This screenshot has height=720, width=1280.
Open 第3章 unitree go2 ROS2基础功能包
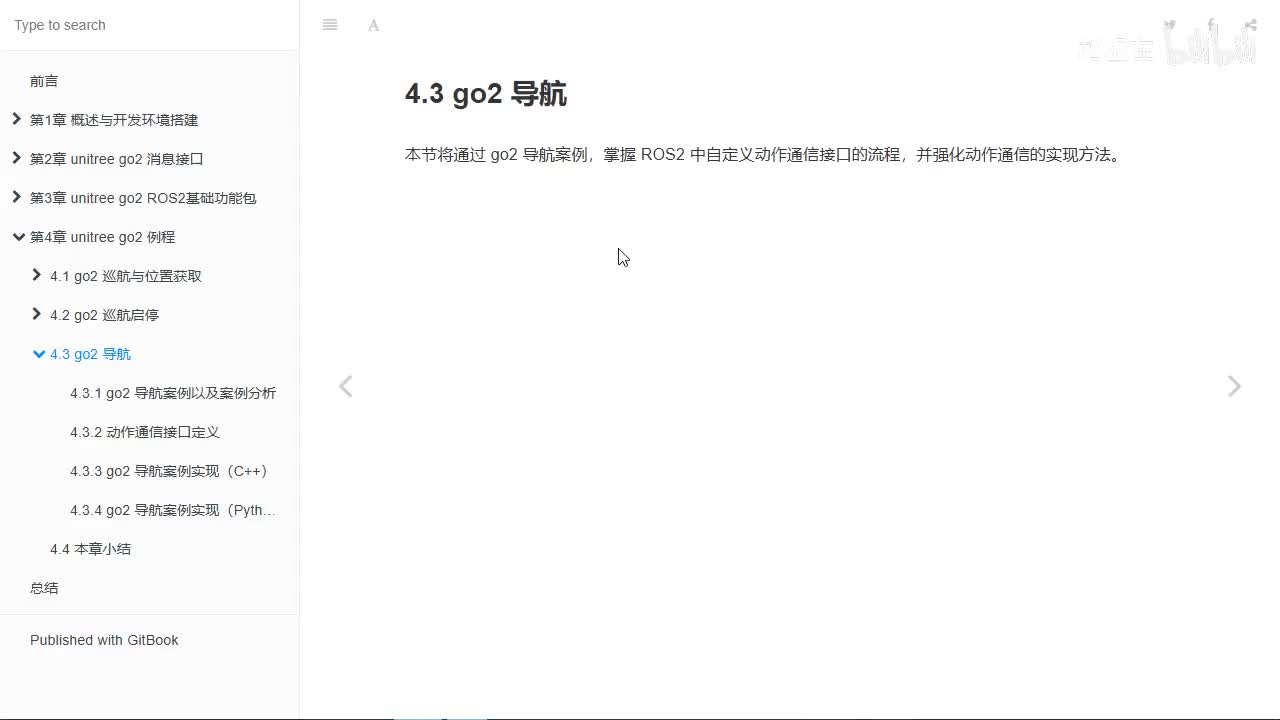tap(143, 198)
